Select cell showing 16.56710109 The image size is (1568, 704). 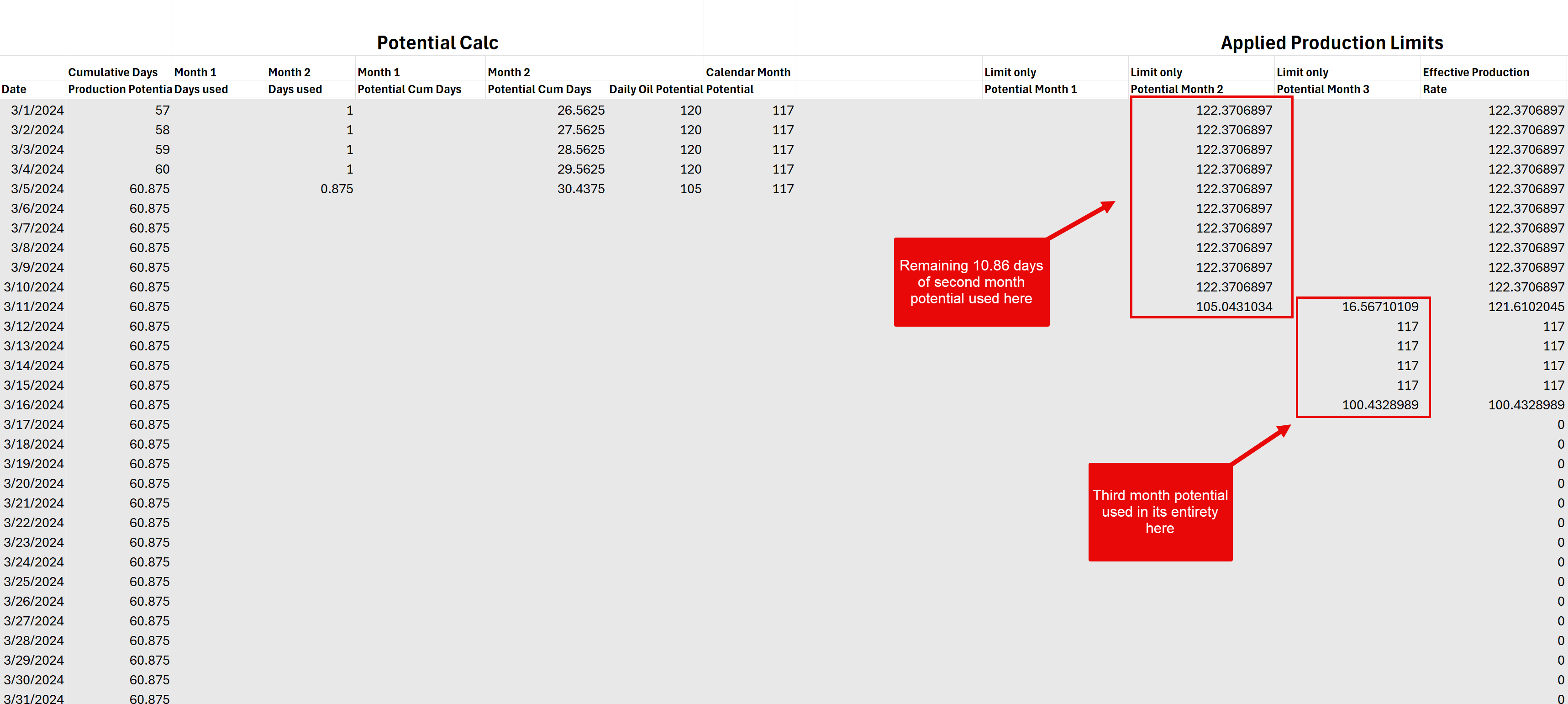click(1379, 307)
